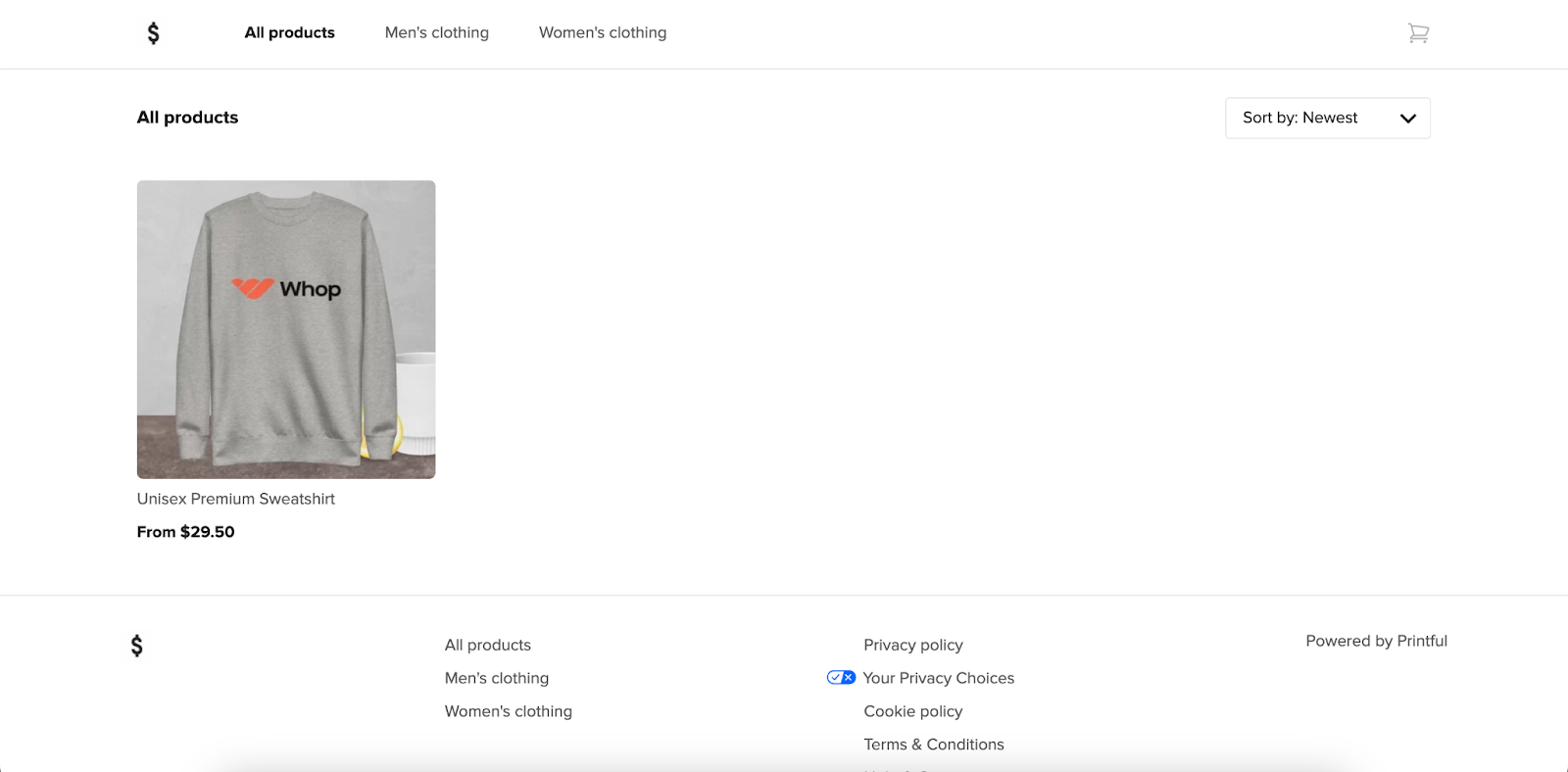1568x772 pixels.
Task: Open the Terms & Conditions link
Action: tap(934, 745)
